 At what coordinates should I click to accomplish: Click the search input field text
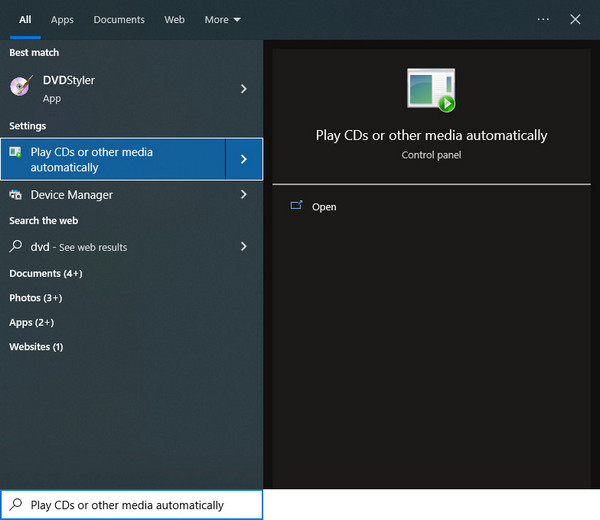tap(127, 505)
